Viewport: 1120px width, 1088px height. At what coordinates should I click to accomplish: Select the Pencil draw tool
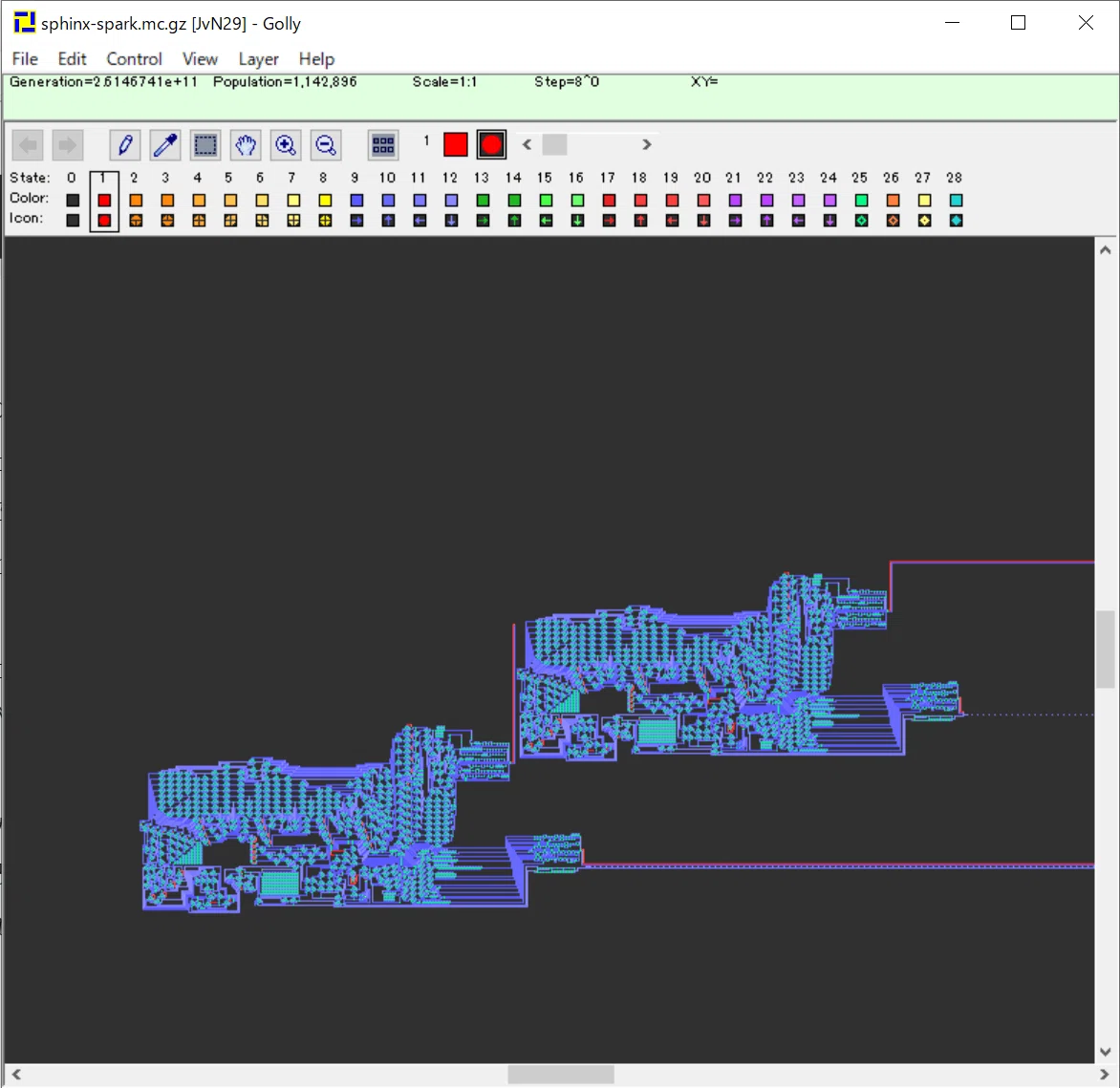[x=125, y=145]
